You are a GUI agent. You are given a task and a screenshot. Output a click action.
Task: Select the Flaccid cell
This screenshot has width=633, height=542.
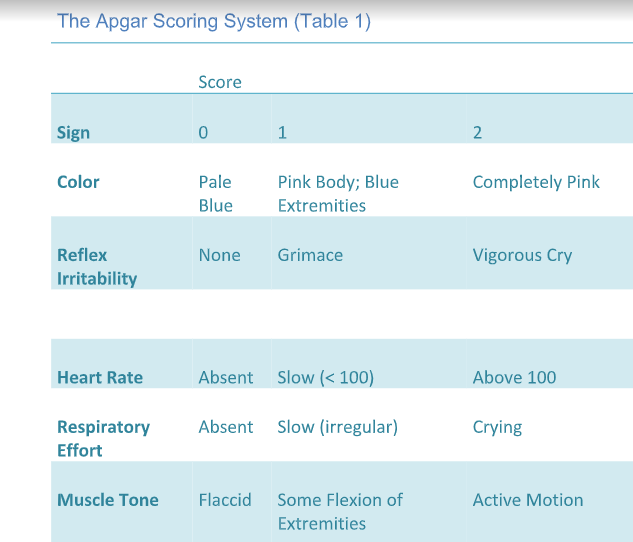tap(225, 500)
